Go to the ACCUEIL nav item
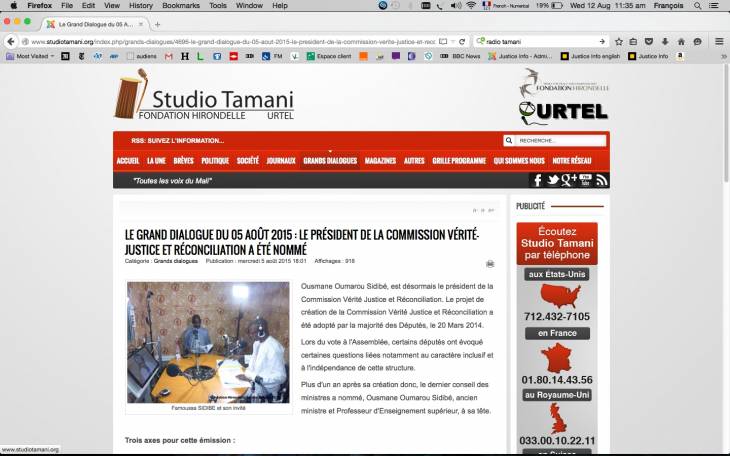Image resolution: width=730 pixels, height=456 pixels. (x=128, y=161)
